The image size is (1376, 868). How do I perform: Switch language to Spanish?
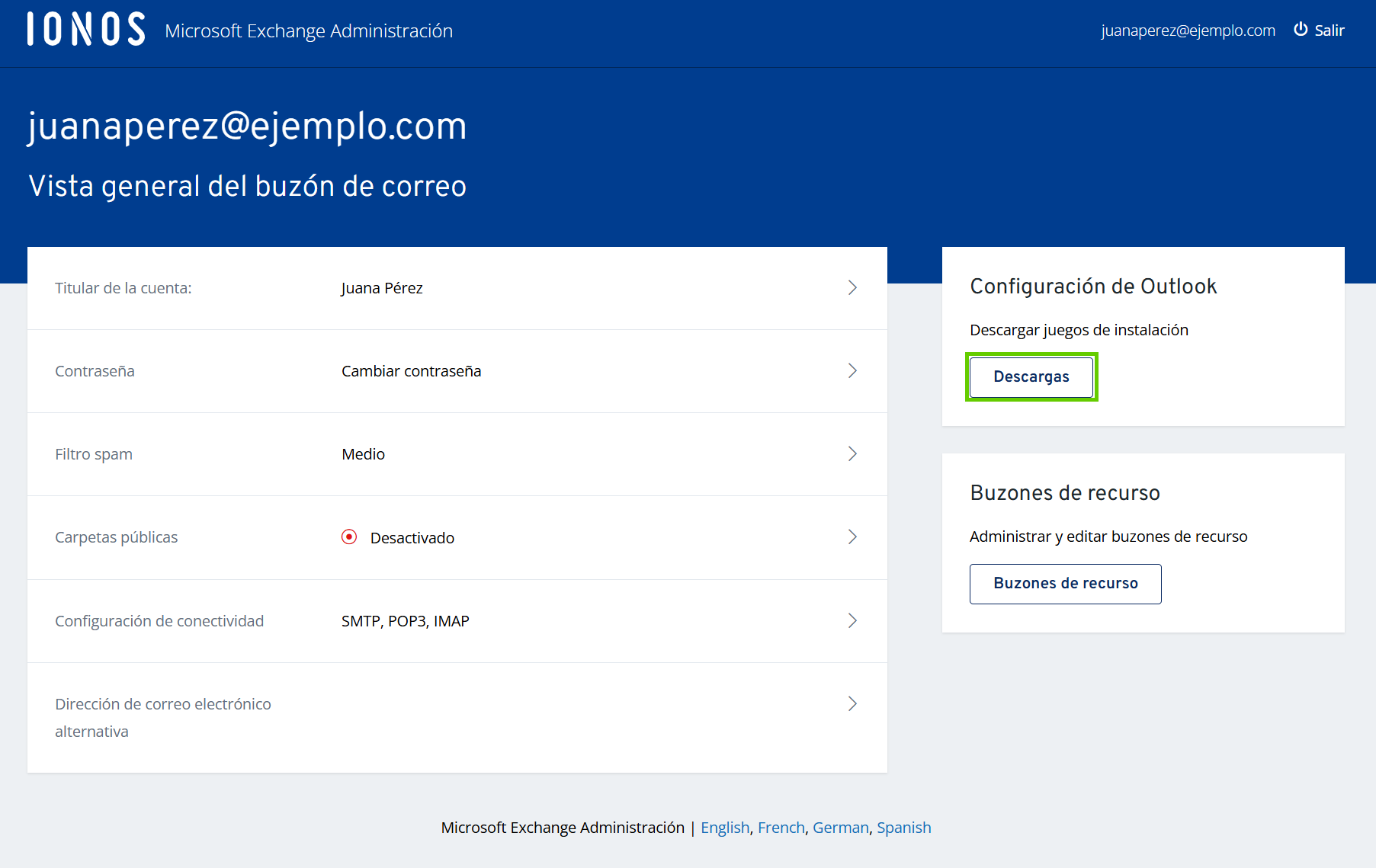pos(903,828)
